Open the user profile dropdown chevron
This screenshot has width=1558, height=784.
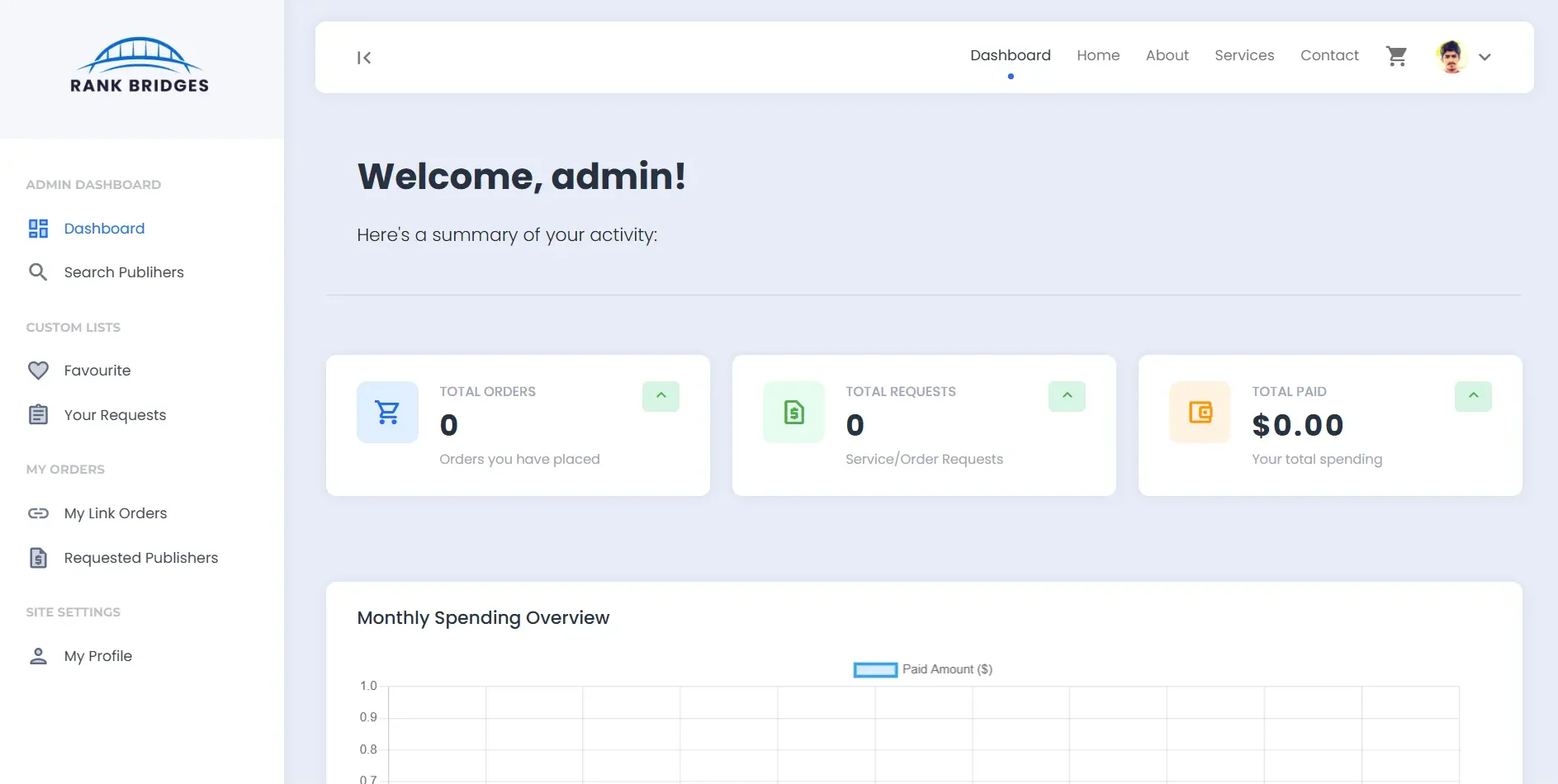coord(1485,58)
